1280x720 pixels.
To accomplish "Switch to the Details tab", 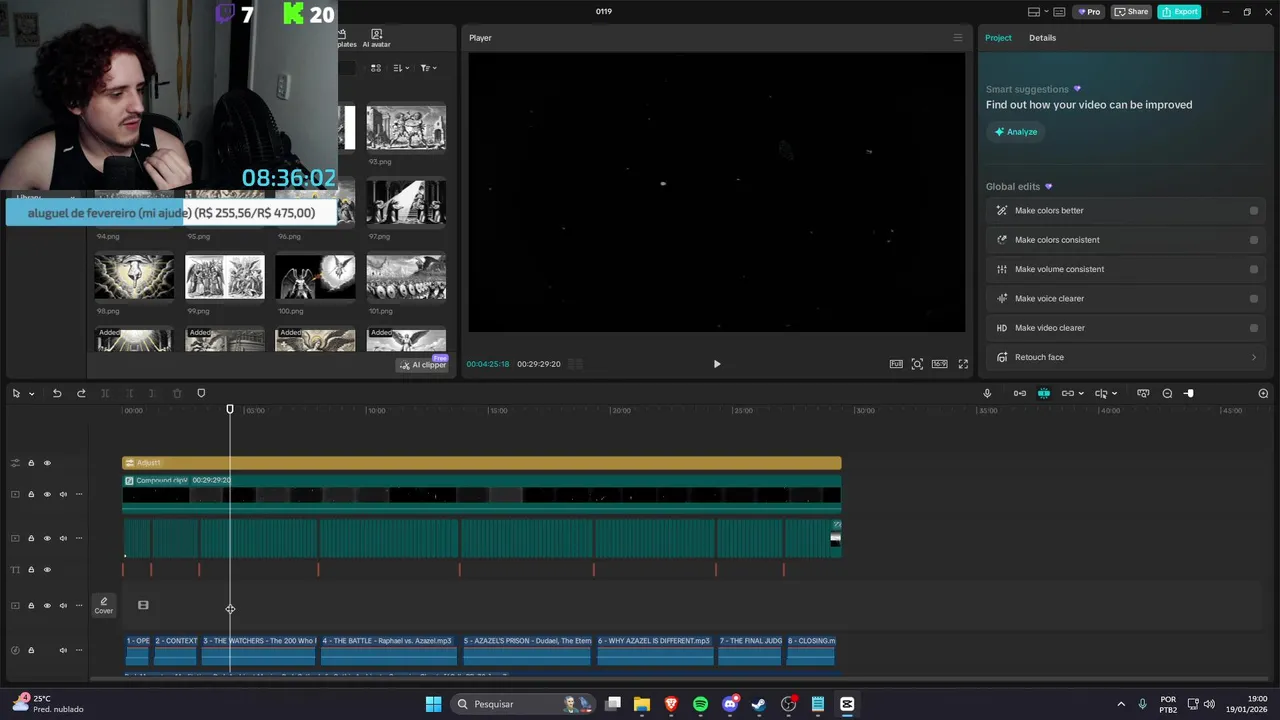I will click(x=1042, y=38).
